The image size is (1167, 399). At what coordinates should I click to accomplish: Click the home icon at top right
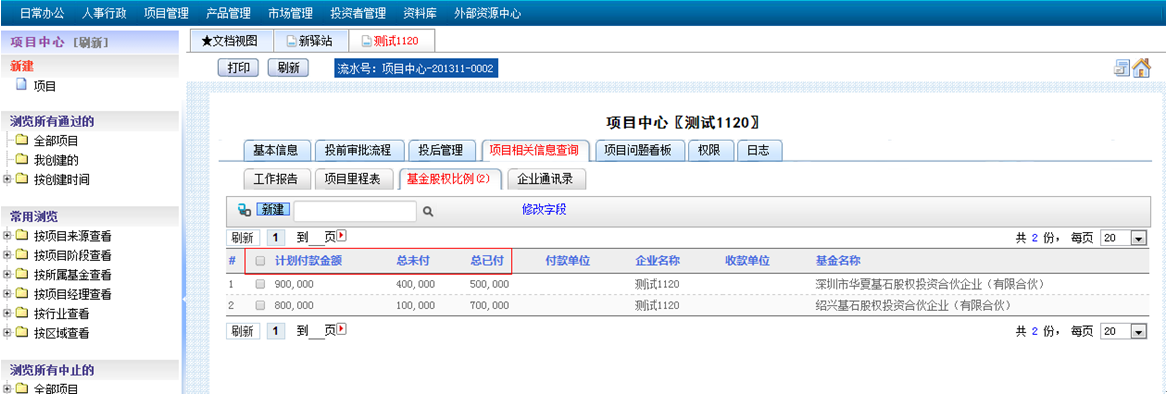tap(1142, 68)
